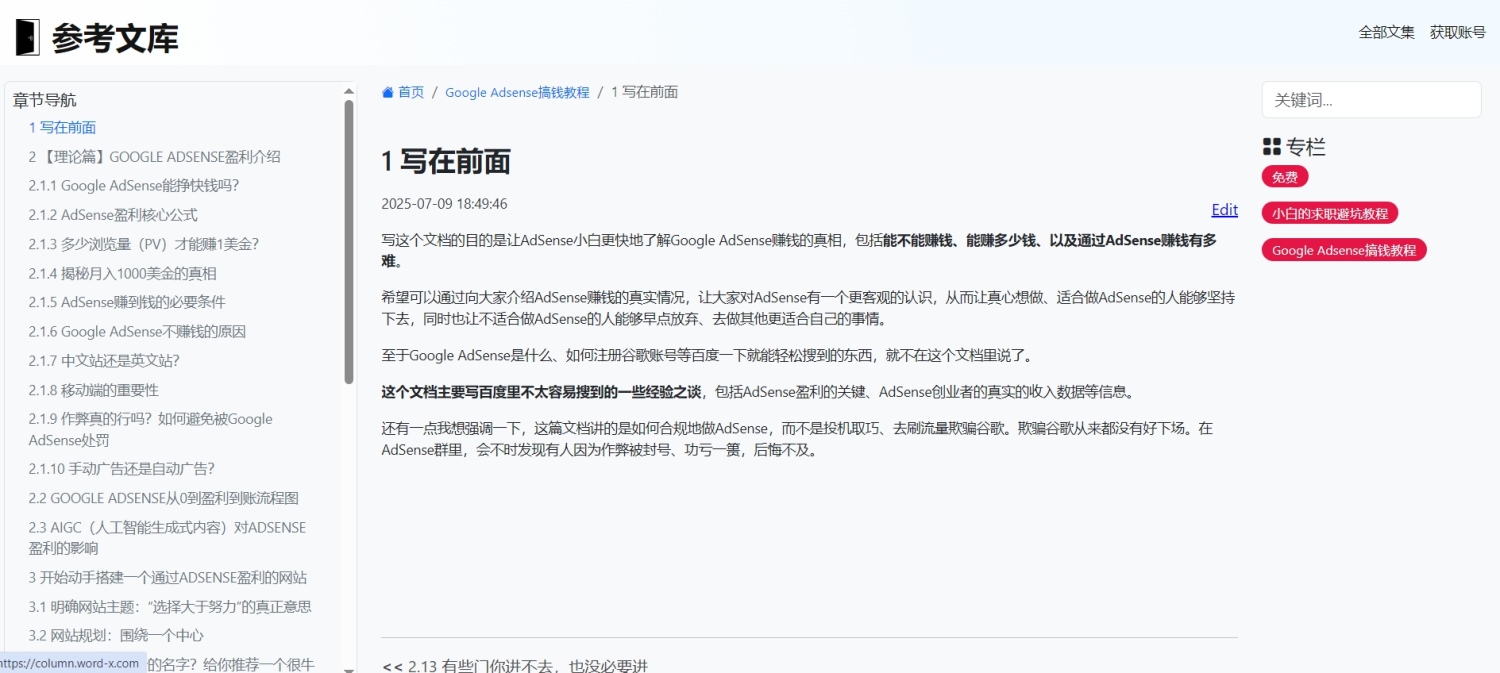This screenshot has height=673, width=1500.
Task: Open 2.1.6 Google AdSense不赚钱的原因
Action: click(x=137, y=332)
